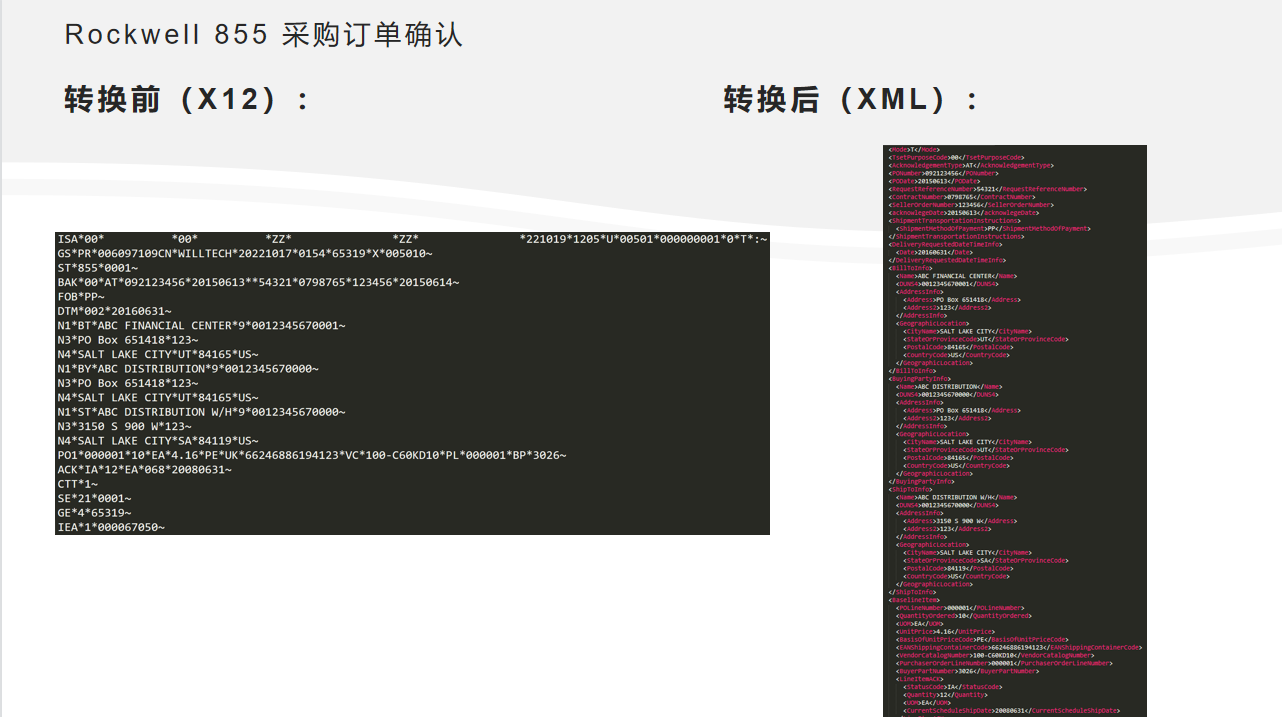The image size is (1282, 717).
Task: Select the RequestReferenceNumber 54321 line
Action: click(987, 189)
